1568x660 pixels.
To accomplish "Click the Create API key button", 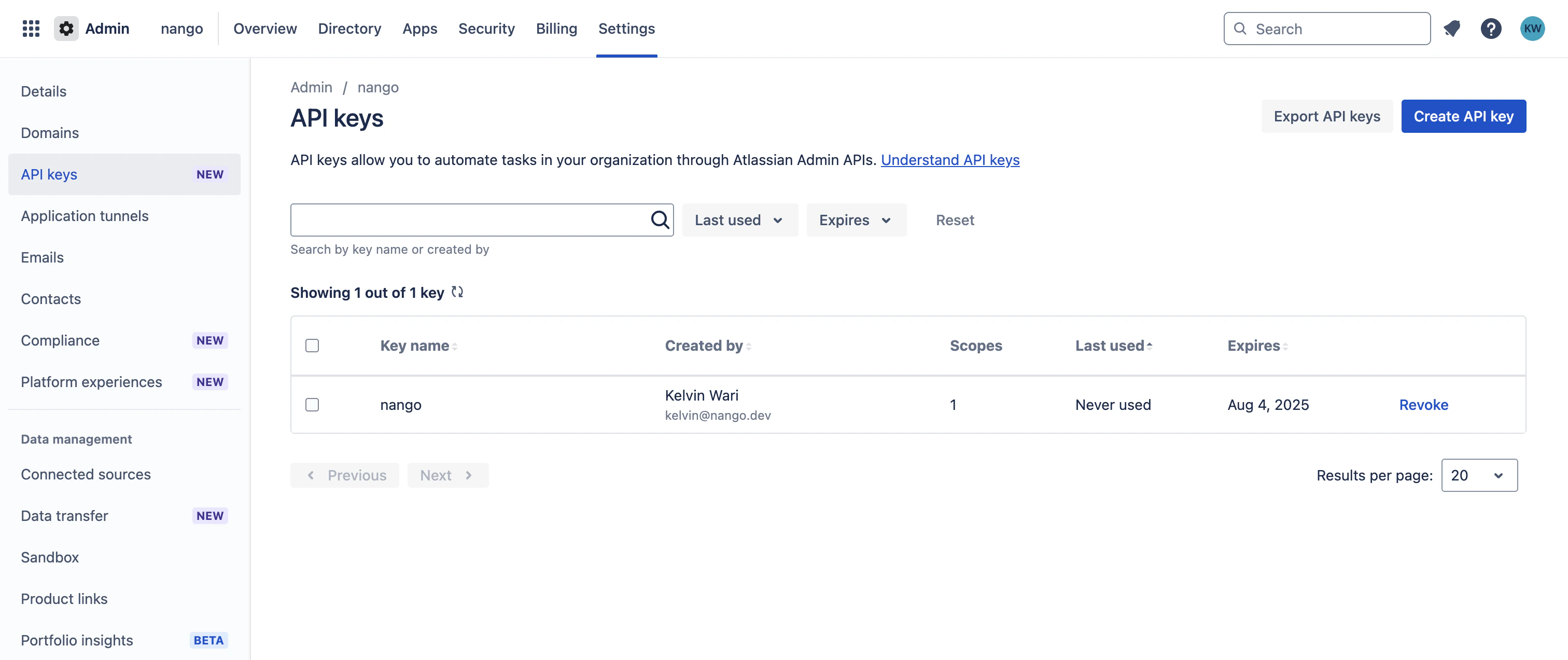I will click(1463, 116).
